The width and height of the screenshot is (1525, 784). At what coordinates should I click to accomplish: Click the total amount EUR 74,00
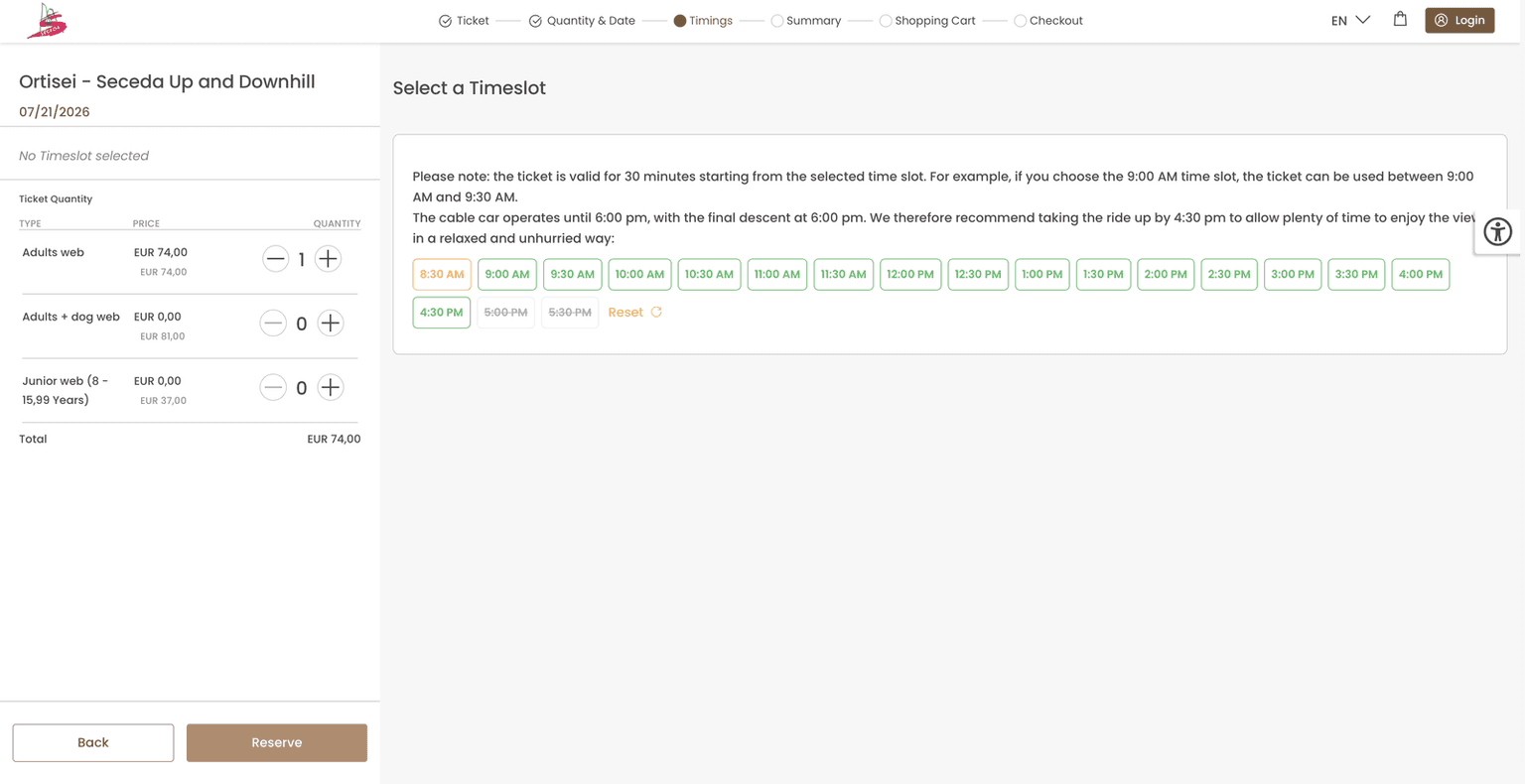(334, 439)
